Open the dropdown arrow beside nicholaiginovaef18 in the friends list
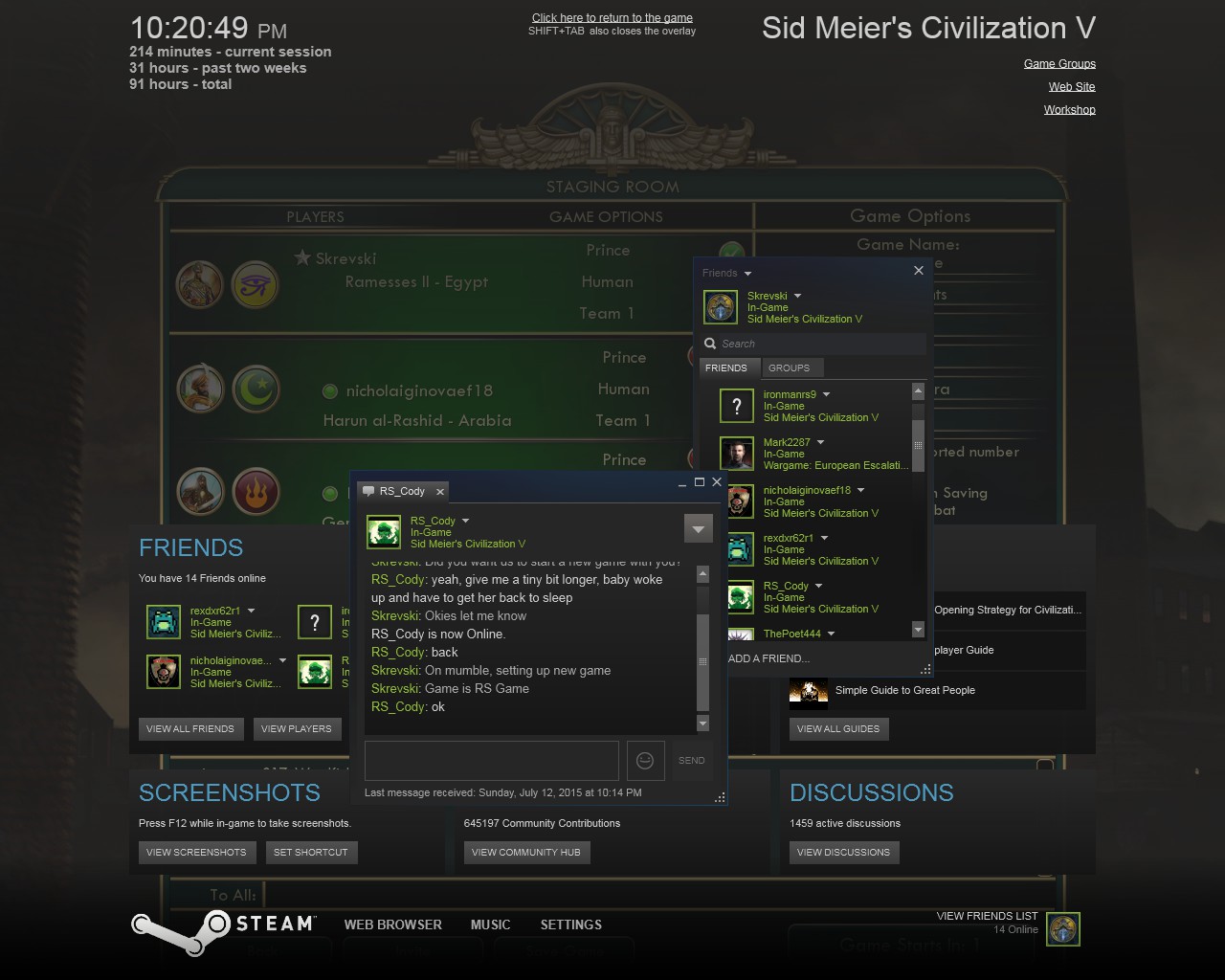This screenshot has height=980, width=1225. tap(860, 490)
